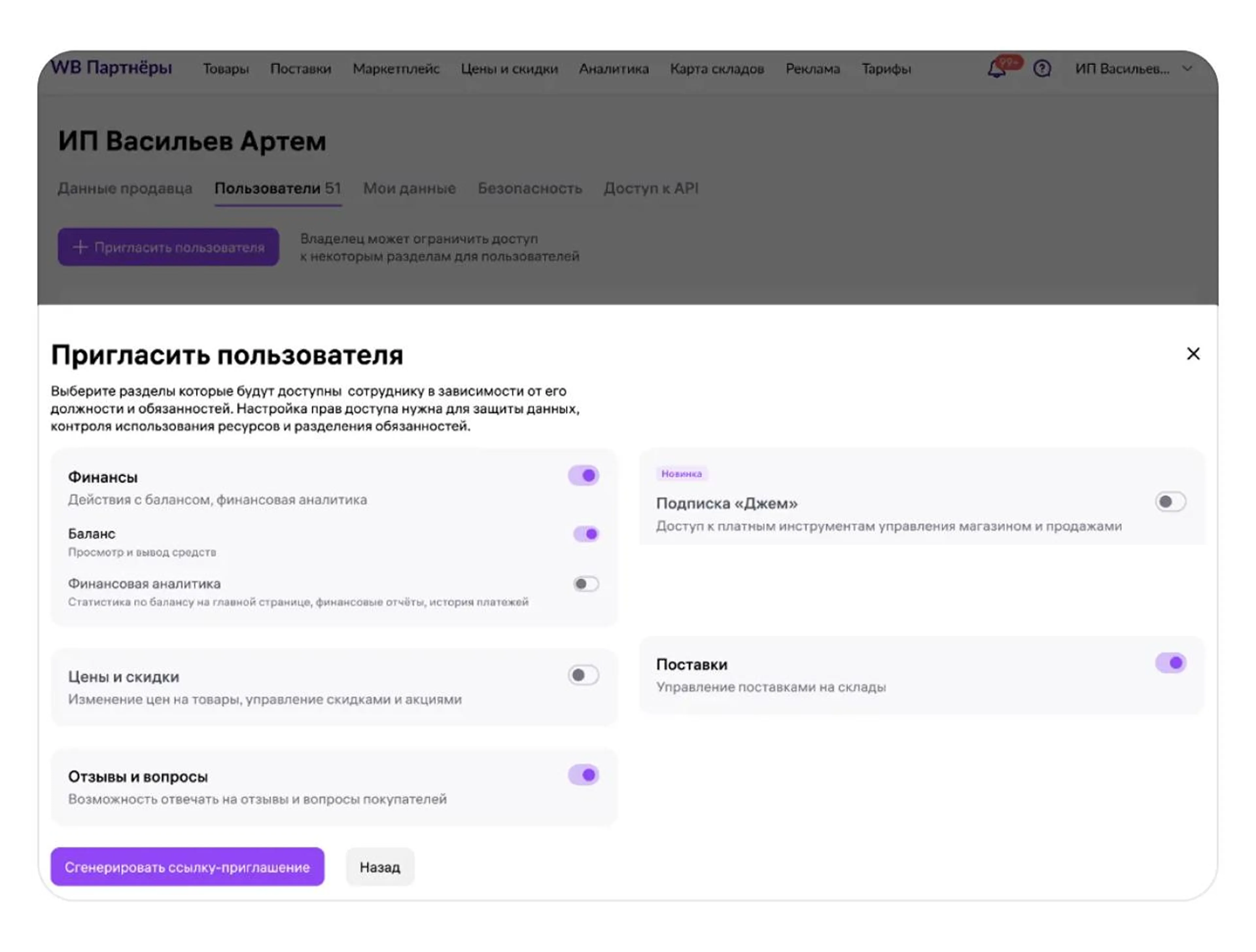The height and width of the screenshot is (952, 1256).
Task: Open the Товары menu
Action: point(226,69)
